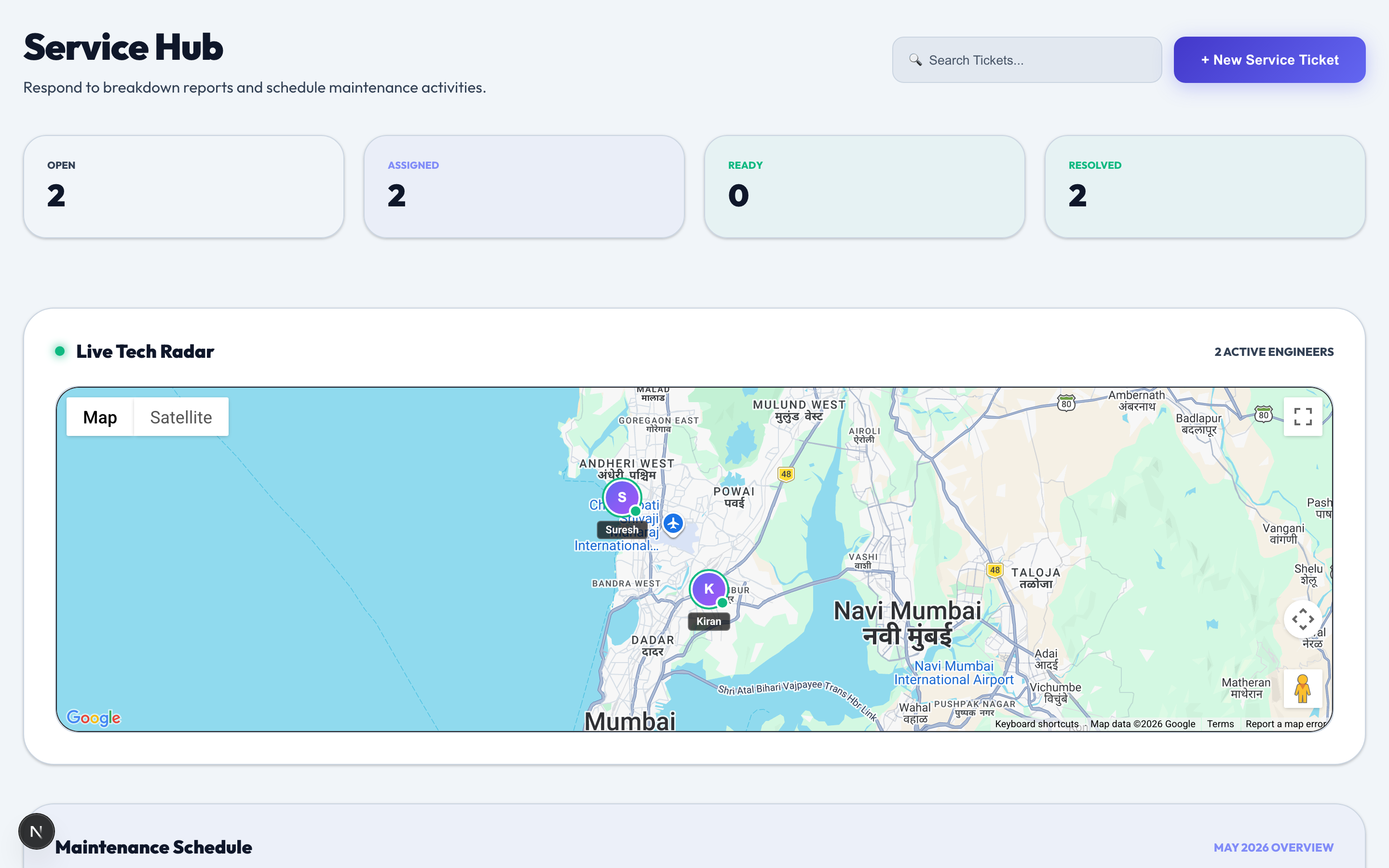
Task: Click the 2 ACTIVE ENGINEERS text
Action: pyautogui.click(x=1274, y=352)
